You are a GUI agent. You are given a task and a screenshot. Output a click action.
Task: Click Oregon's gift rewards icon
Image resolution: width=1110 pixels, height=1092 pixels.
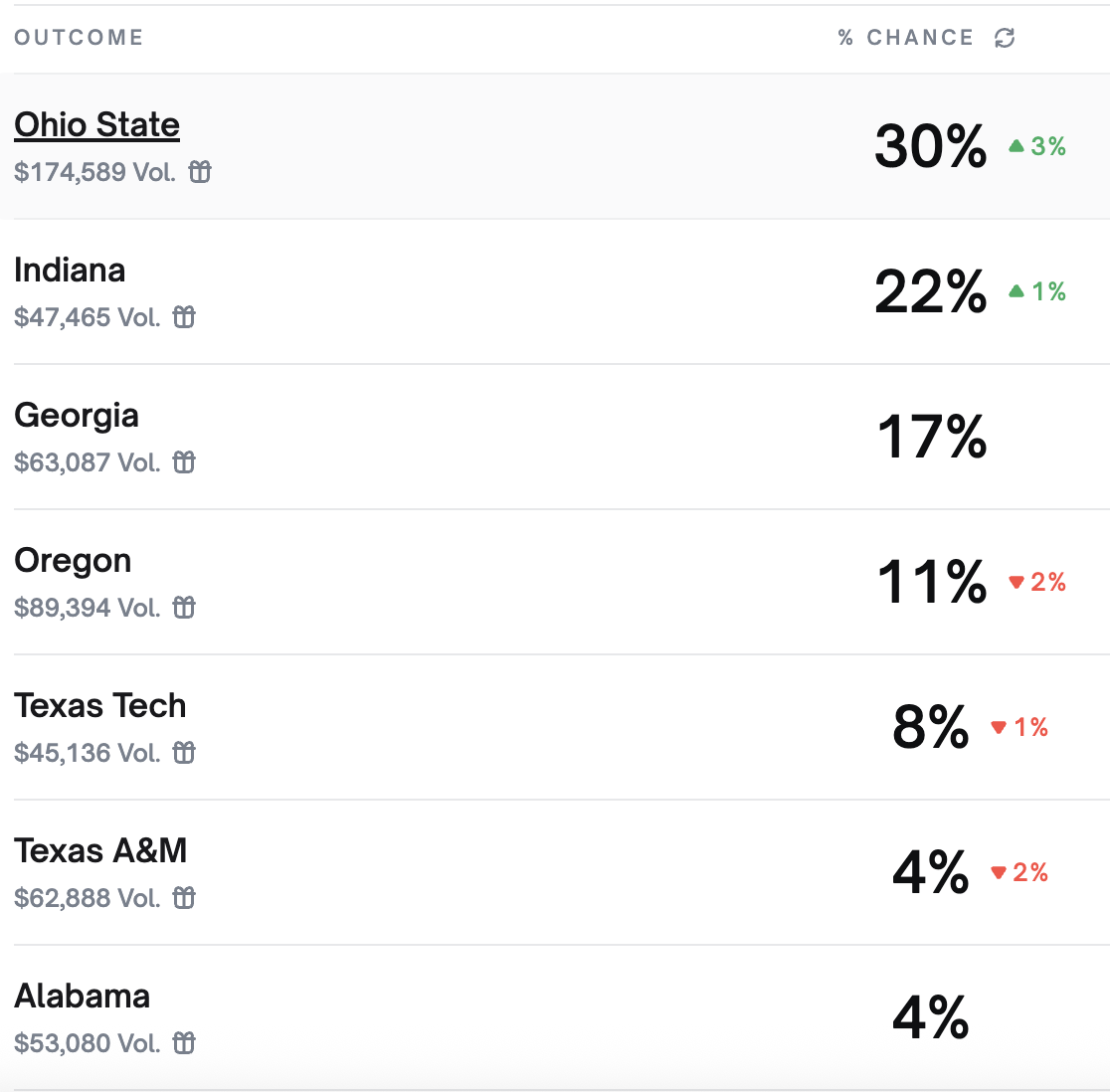point(184,607)
